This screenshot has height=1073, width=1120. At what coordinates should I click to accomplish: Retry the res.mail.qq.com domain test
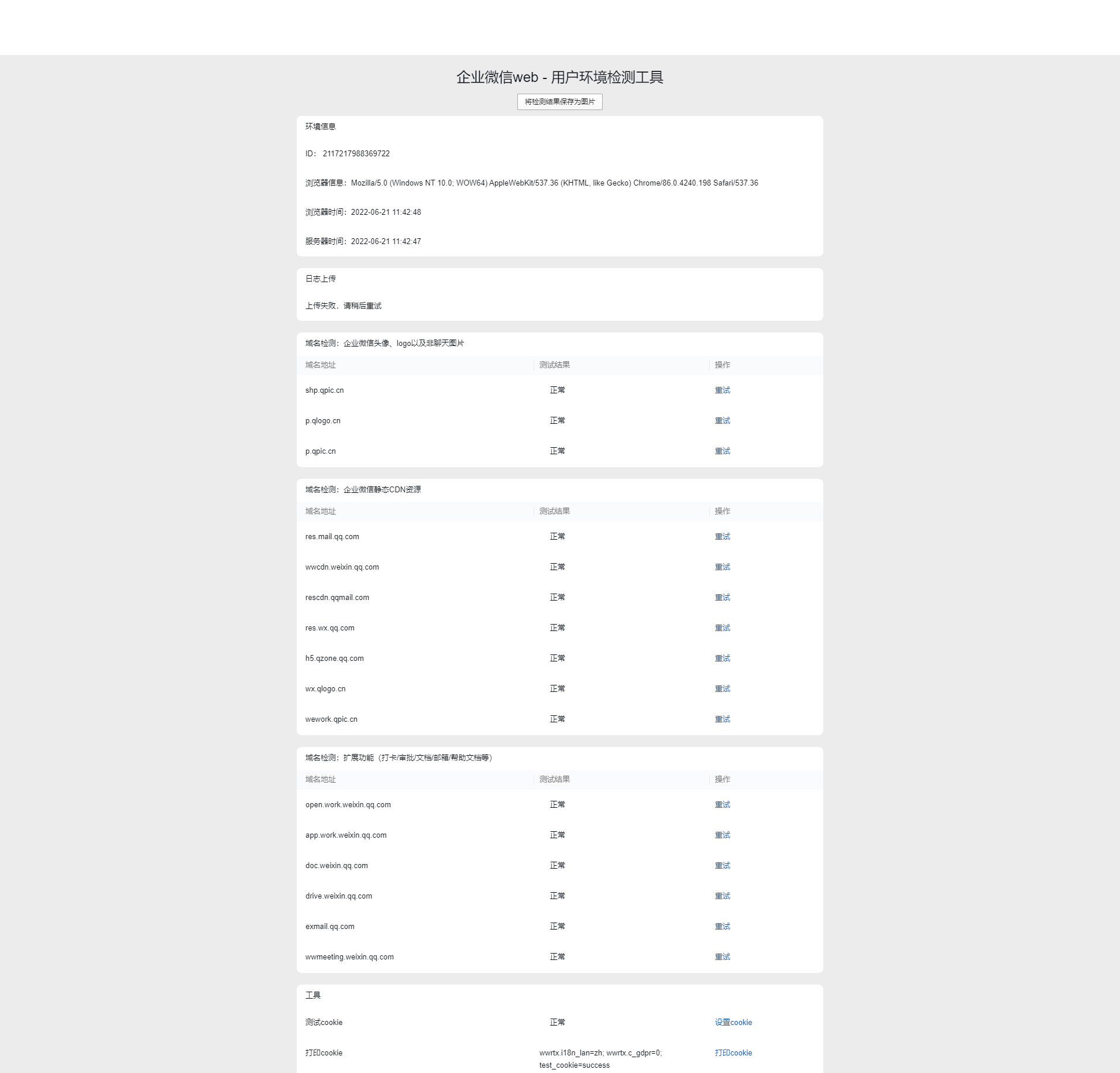[x=722, y=537]
